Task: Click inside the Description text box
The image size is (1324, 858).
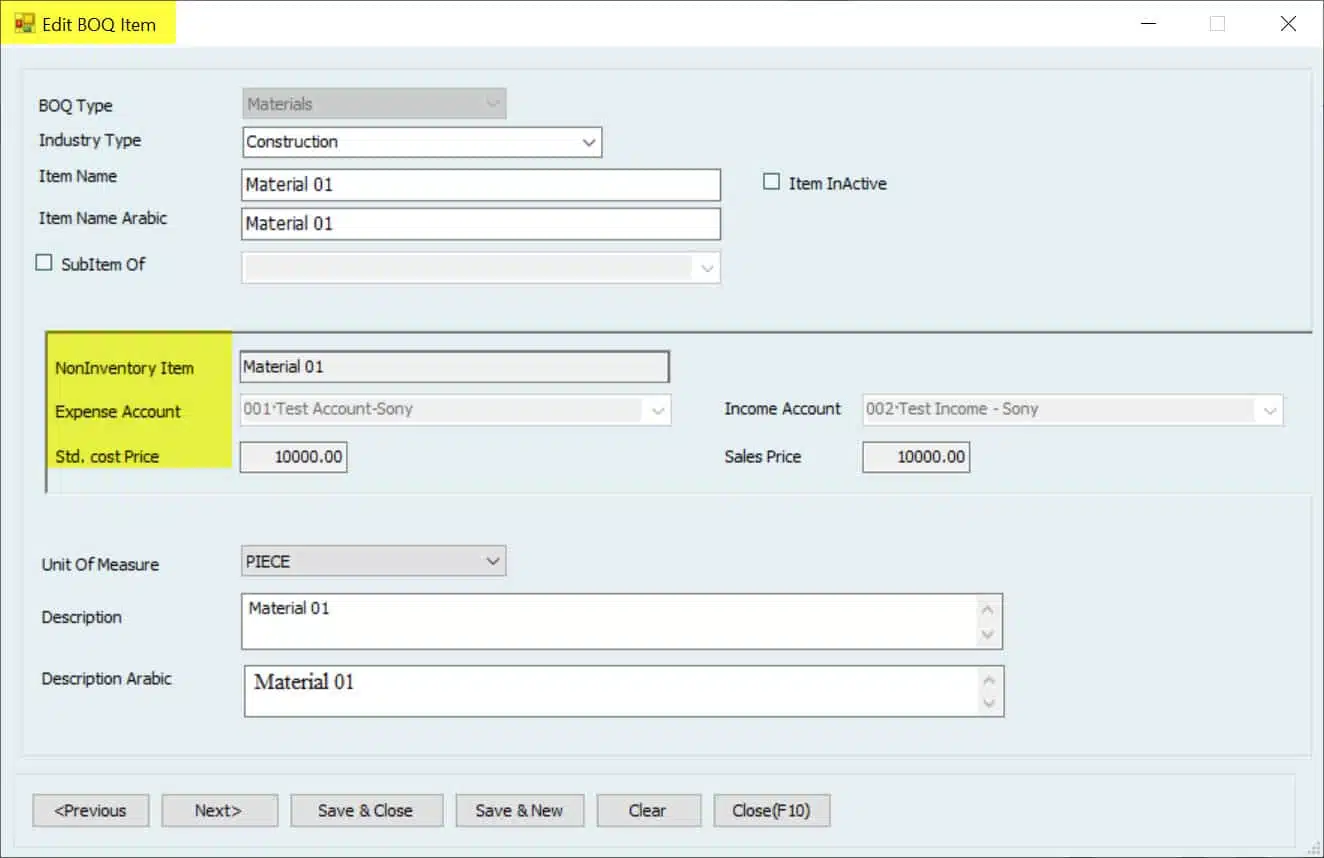Action: point(621,621)
